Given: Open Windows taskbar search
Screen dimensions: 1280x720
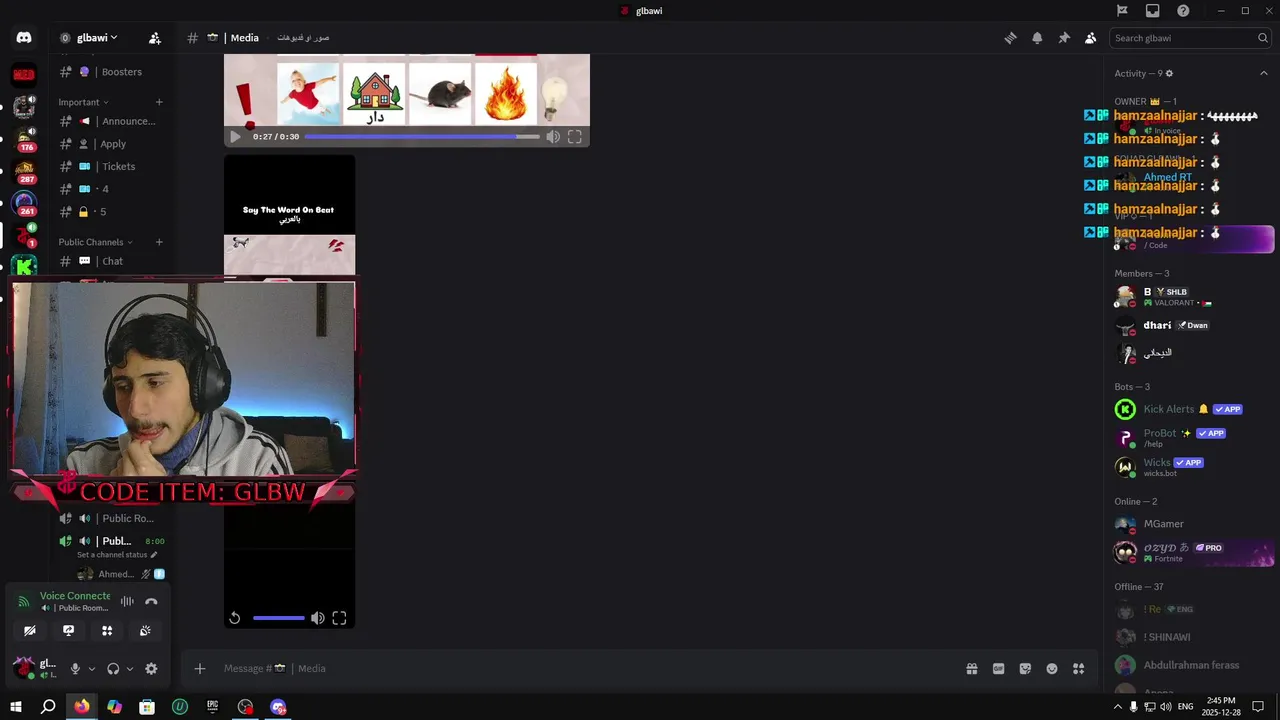Looking at the screenshot, I should tap(48, 707).
